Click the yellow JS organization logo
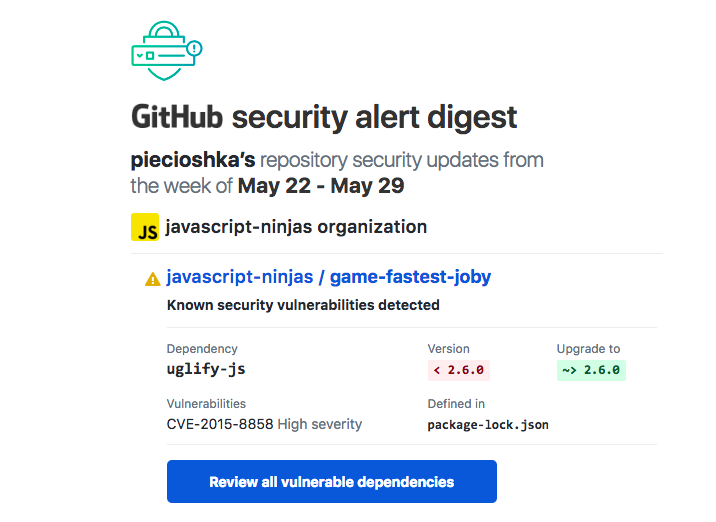This screenshot has height=522, width=716. [x=145, y=228]
